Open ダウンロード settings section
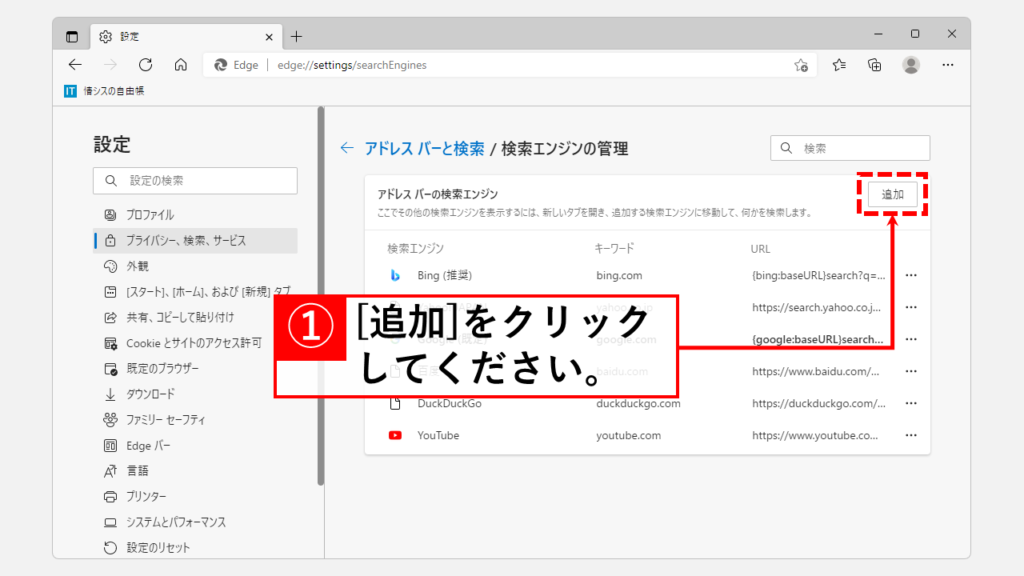The width and height of the screenshot is (1024, 576). pos(149,394)
